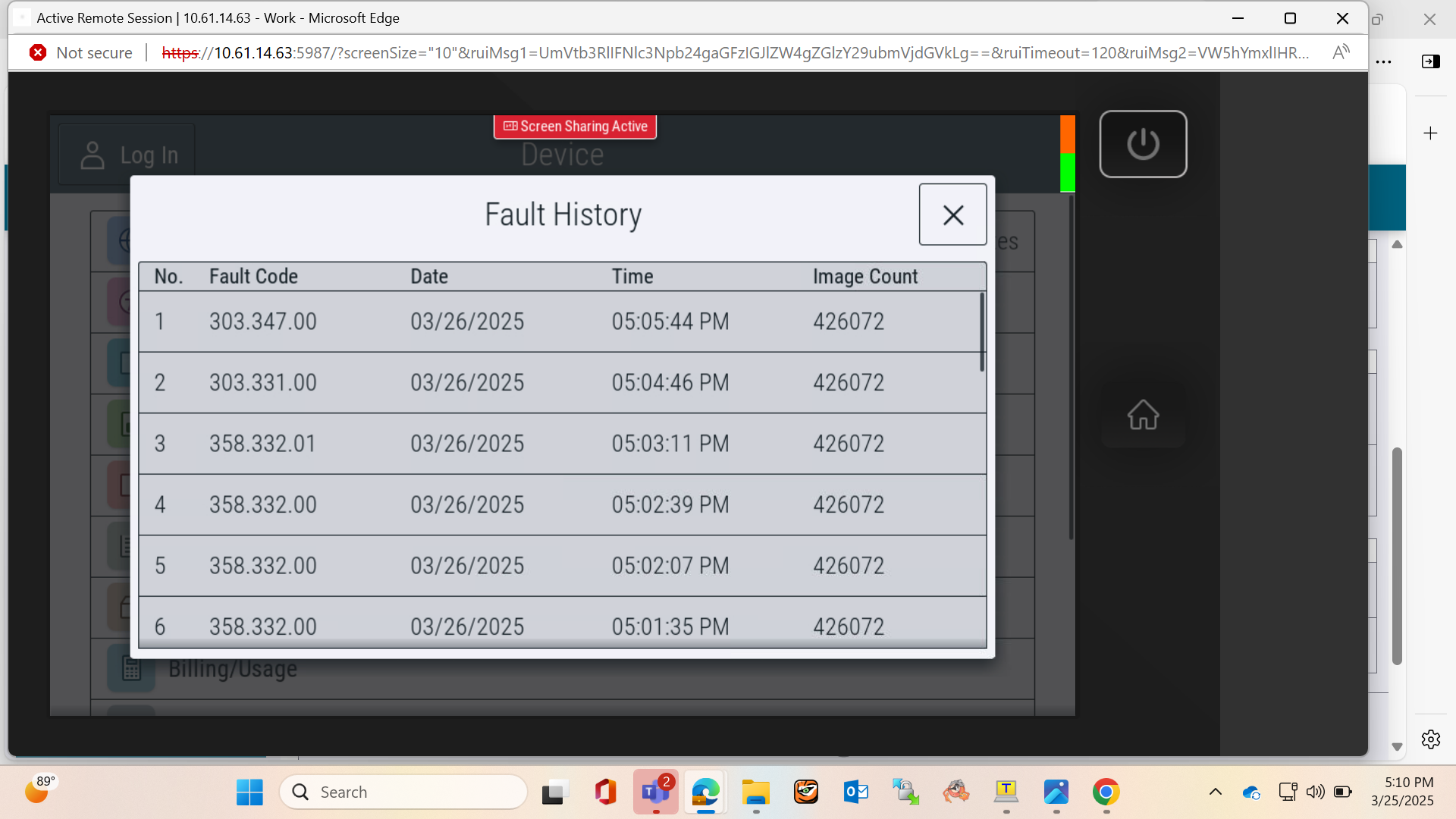Click the taskbar Search box
Image resolution: width=1456 pixels, height=819 pixels.
click(403, 792)
